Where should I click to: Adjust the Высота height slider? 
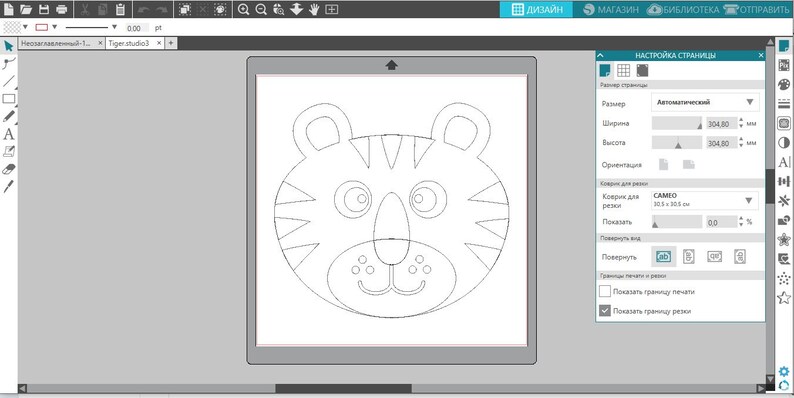(x=677, y=143)
